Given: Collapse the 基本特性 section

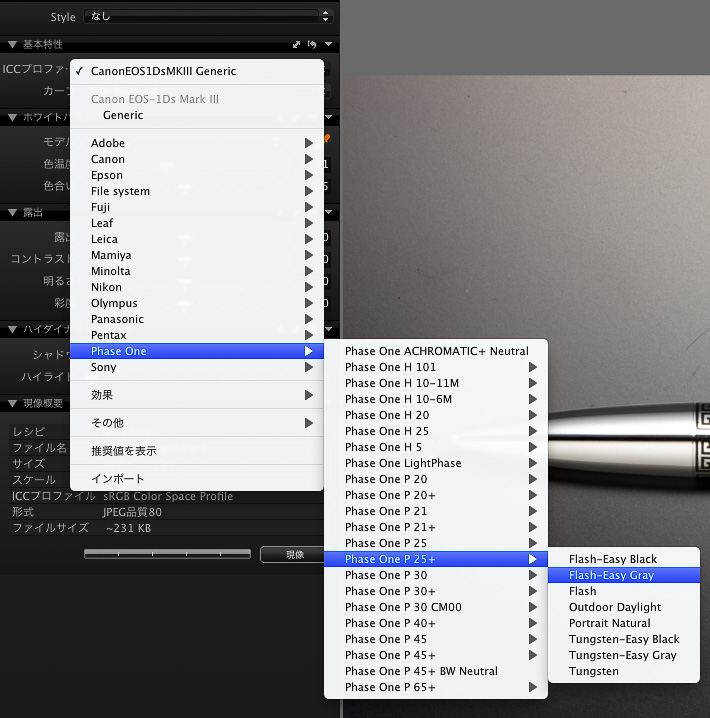Looking at the screenshot, I should point(12,45).
